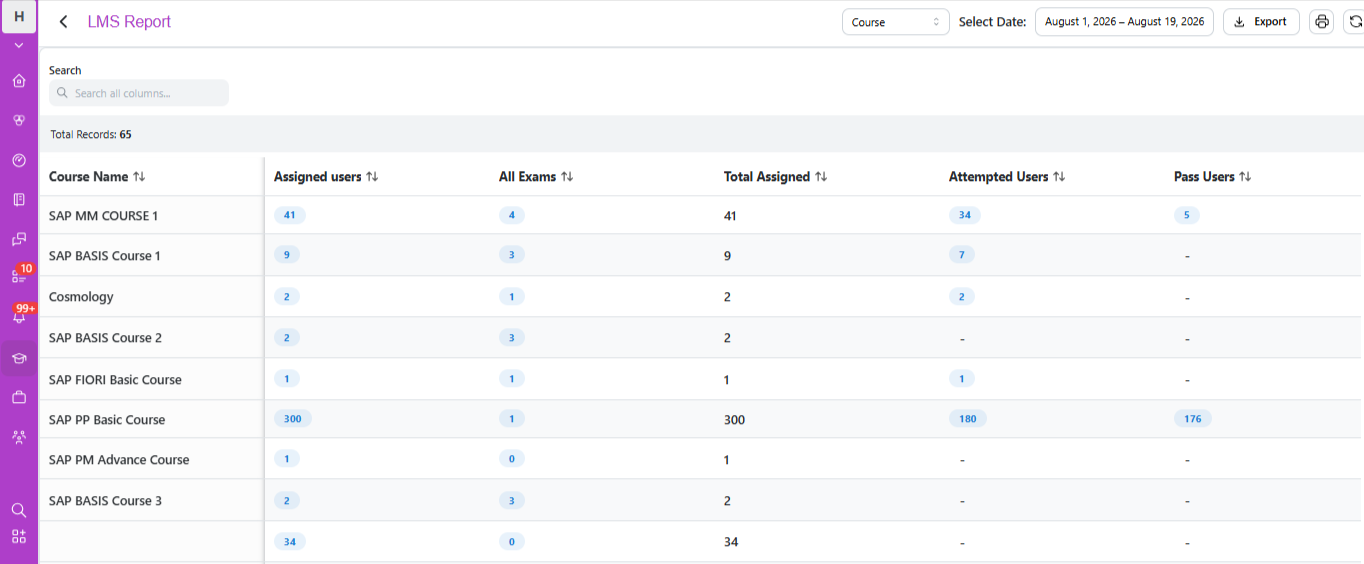Open the notebook icon in sidebar

(x=19, y=200)
